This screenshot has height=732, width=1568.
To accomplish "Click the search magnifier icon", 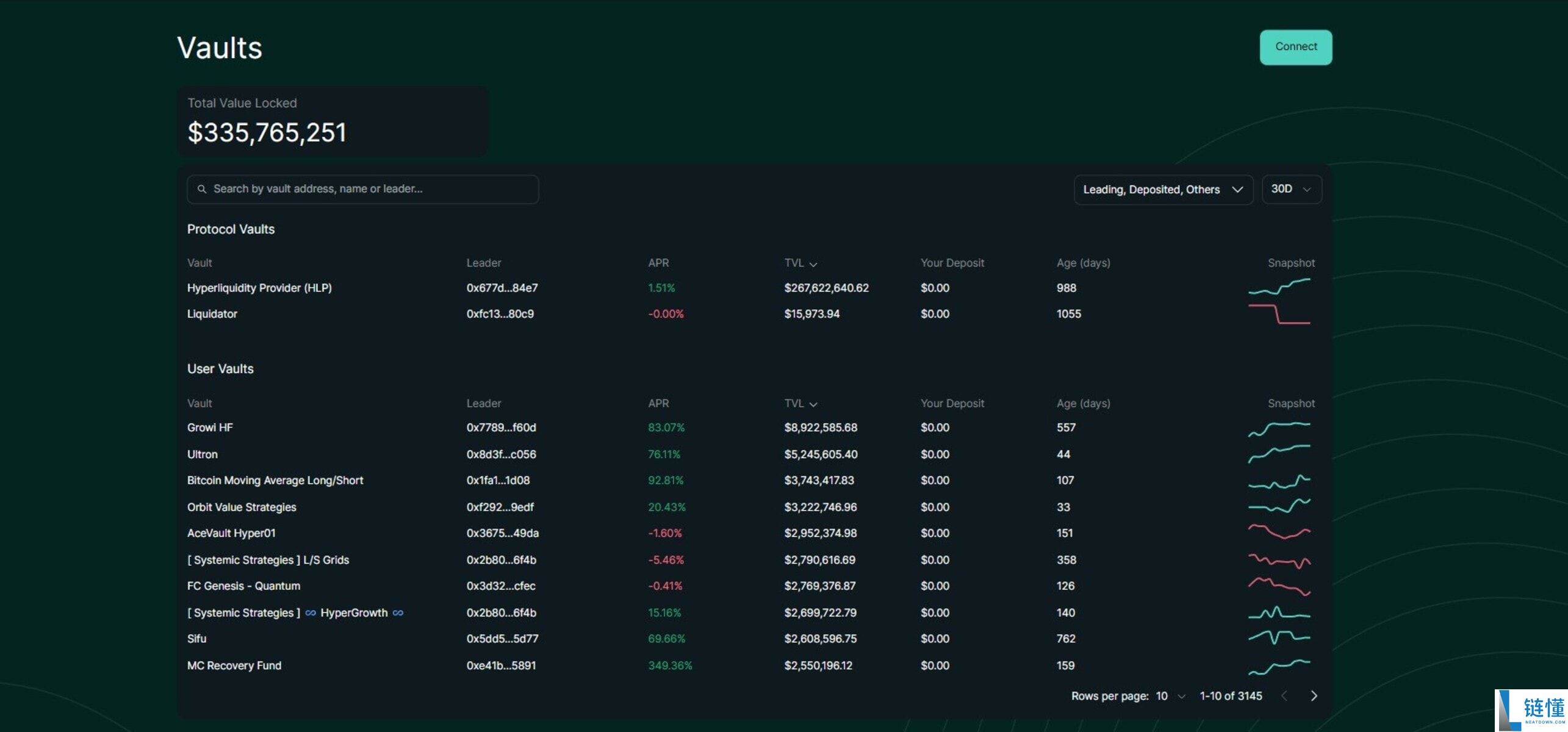I will click(x=202, y=189).
